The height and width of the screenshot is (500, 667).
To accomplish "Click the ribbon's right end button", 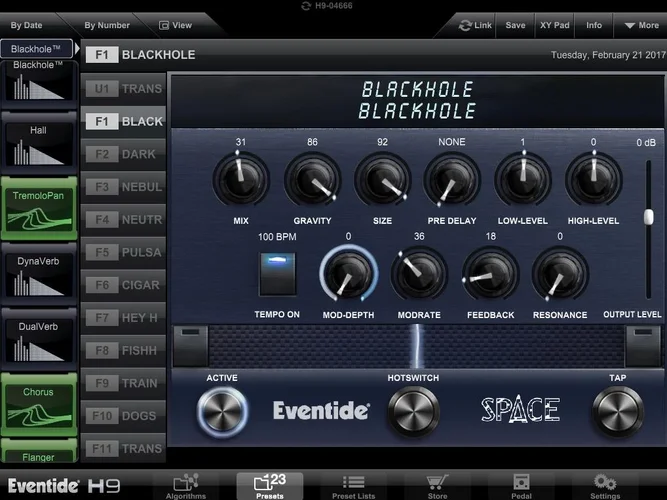I will (643, 346).
